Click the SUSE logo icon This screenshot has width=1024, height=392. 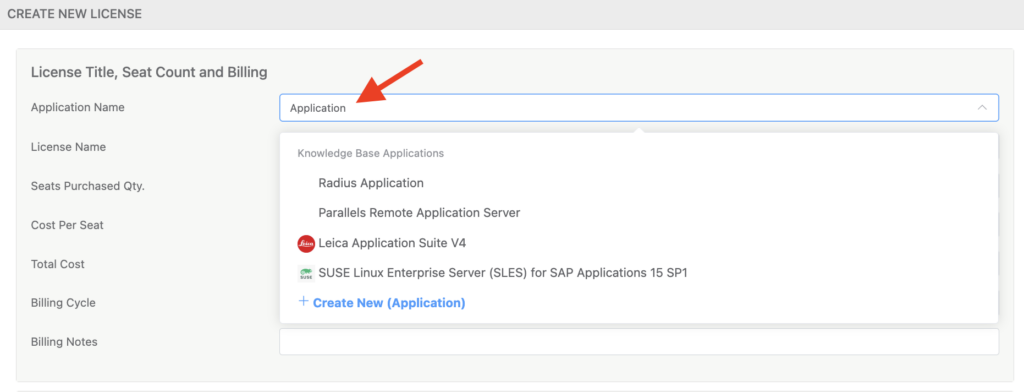pyautogui.click(x=306, y=274)
